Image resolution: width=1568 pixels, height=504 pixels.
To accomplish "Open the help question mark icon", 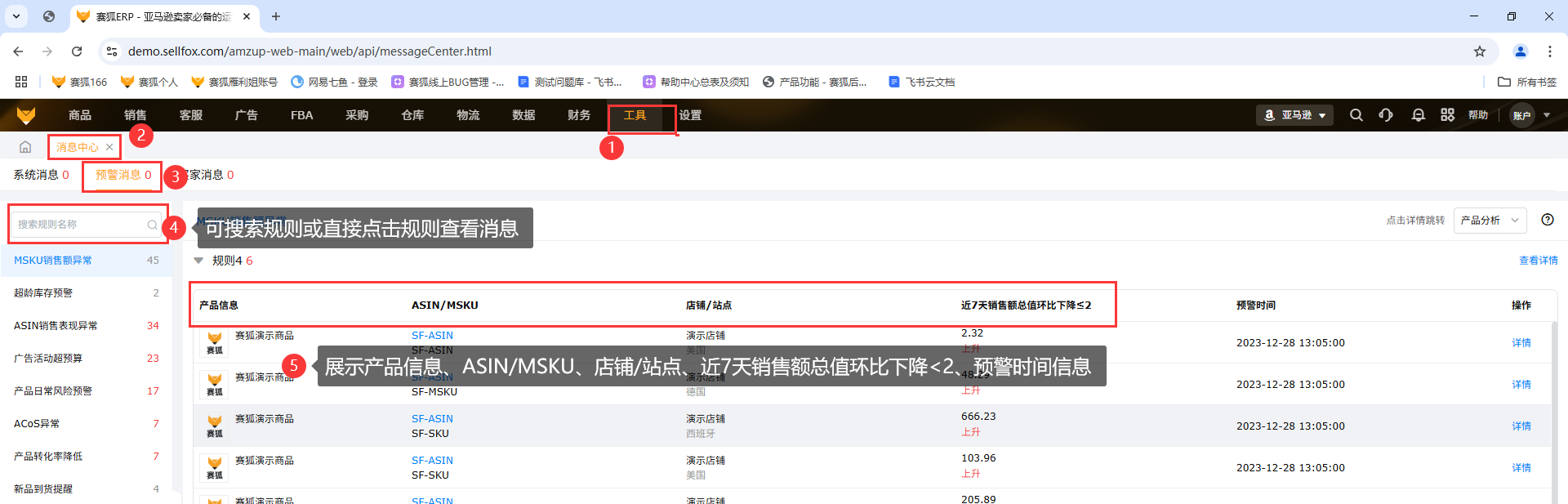I will (x=1547, y=220).
